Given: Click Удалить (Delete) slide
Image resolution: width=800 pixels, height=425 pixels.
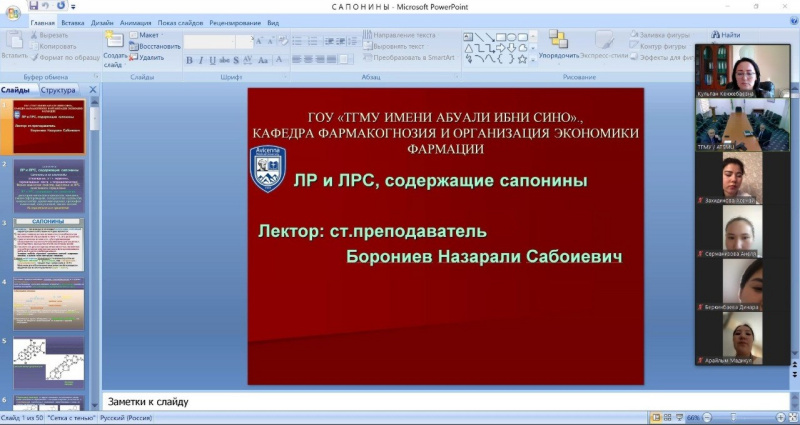Looking at the screenshot, I should 146,57.
